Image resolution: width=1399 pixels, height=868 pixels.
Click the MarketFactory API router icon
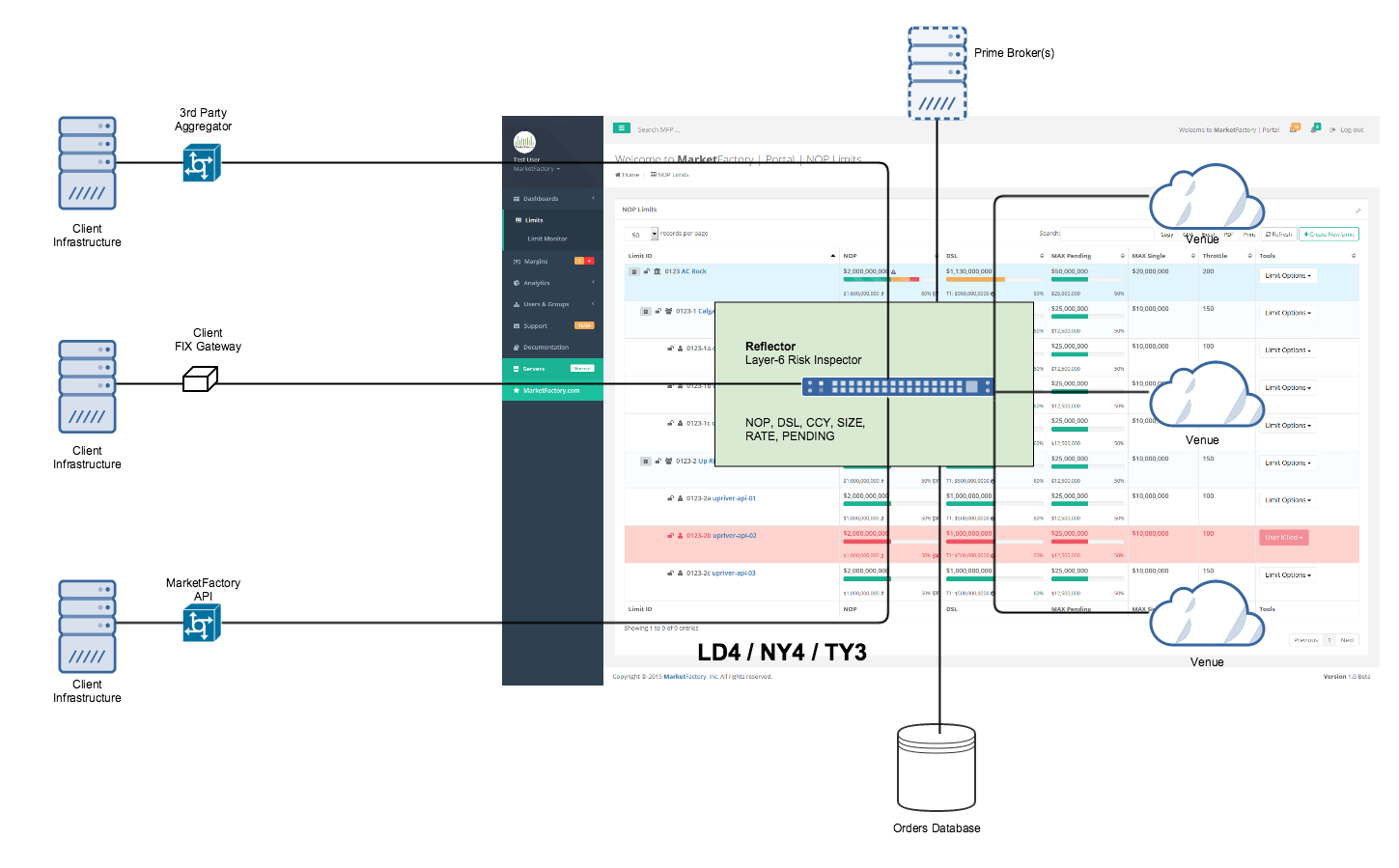202,624
